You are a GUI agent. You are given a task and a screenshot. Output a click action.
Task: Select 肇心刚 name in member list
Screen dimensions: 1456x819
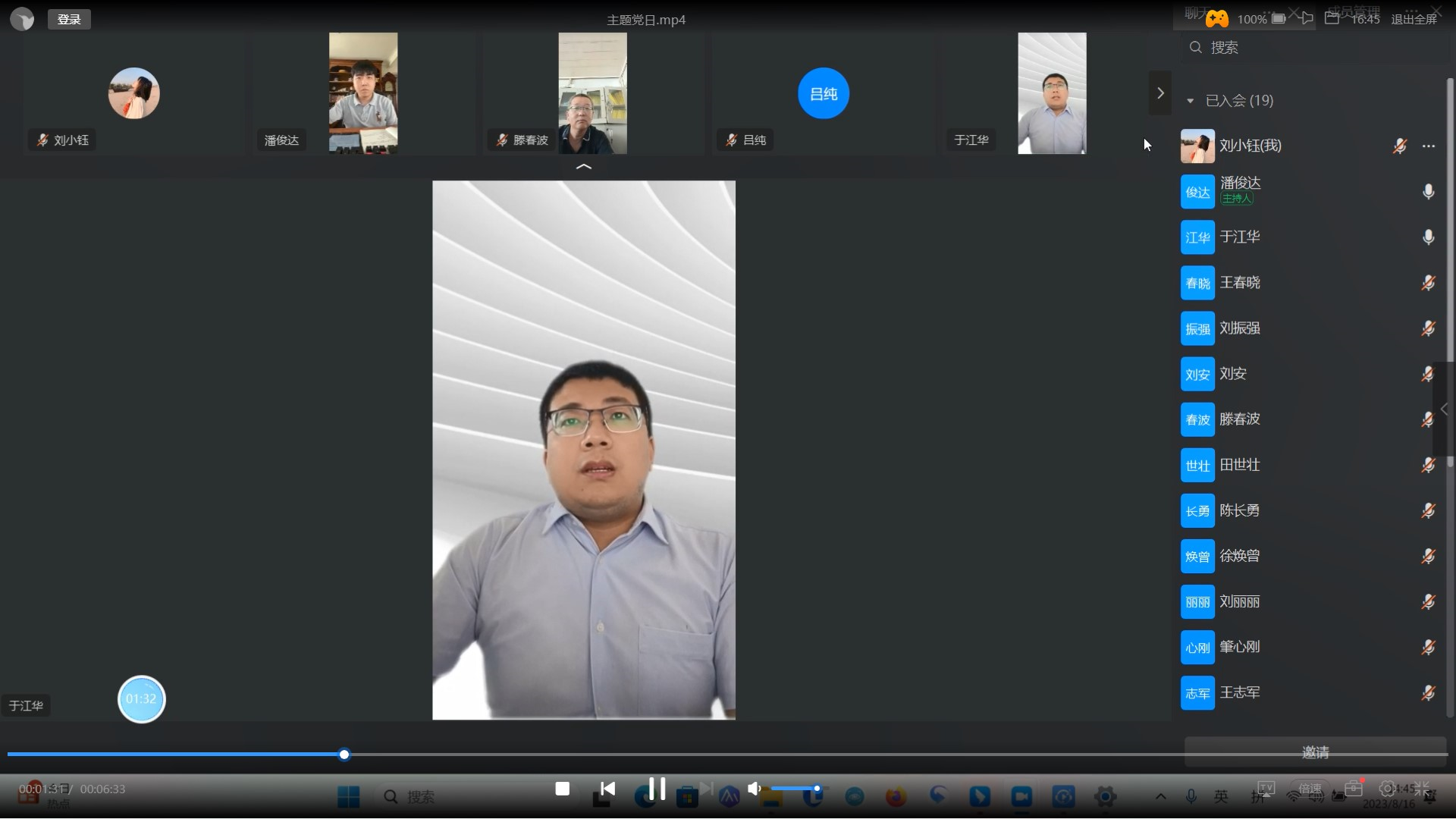[1240, 647]
